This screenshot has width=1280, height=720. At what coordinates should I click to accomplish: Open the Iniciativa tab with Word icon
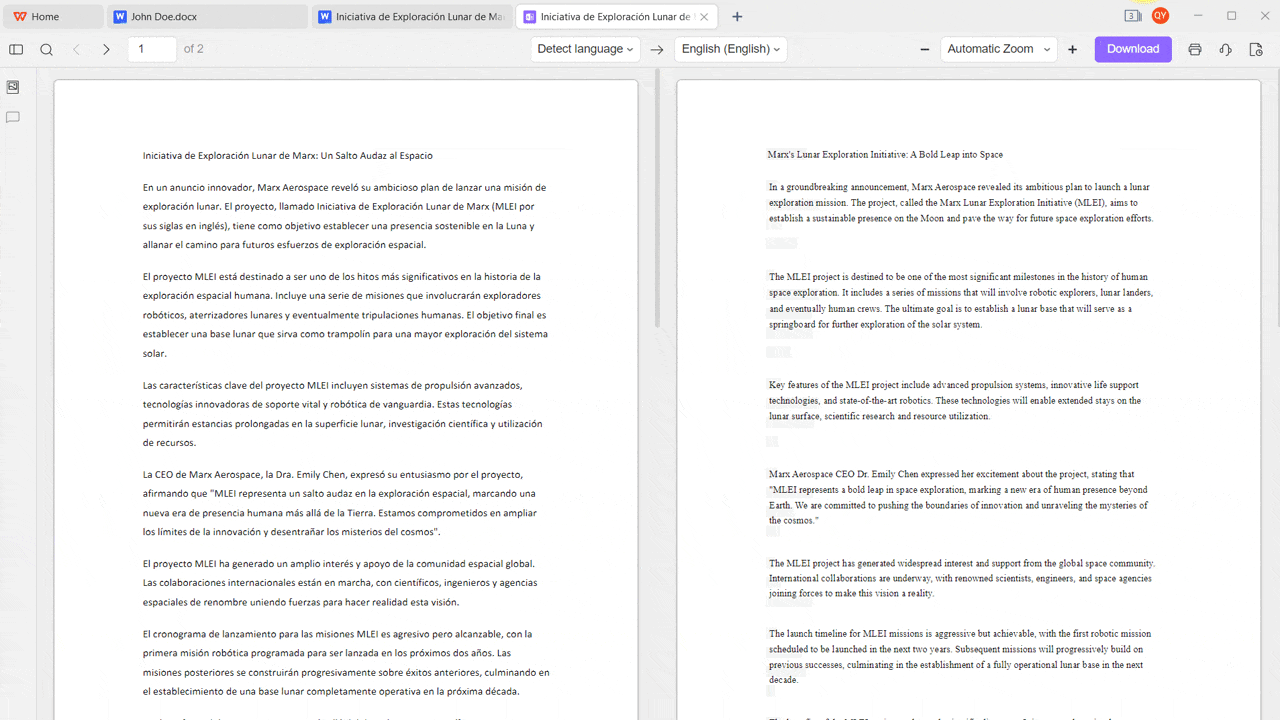413,17
